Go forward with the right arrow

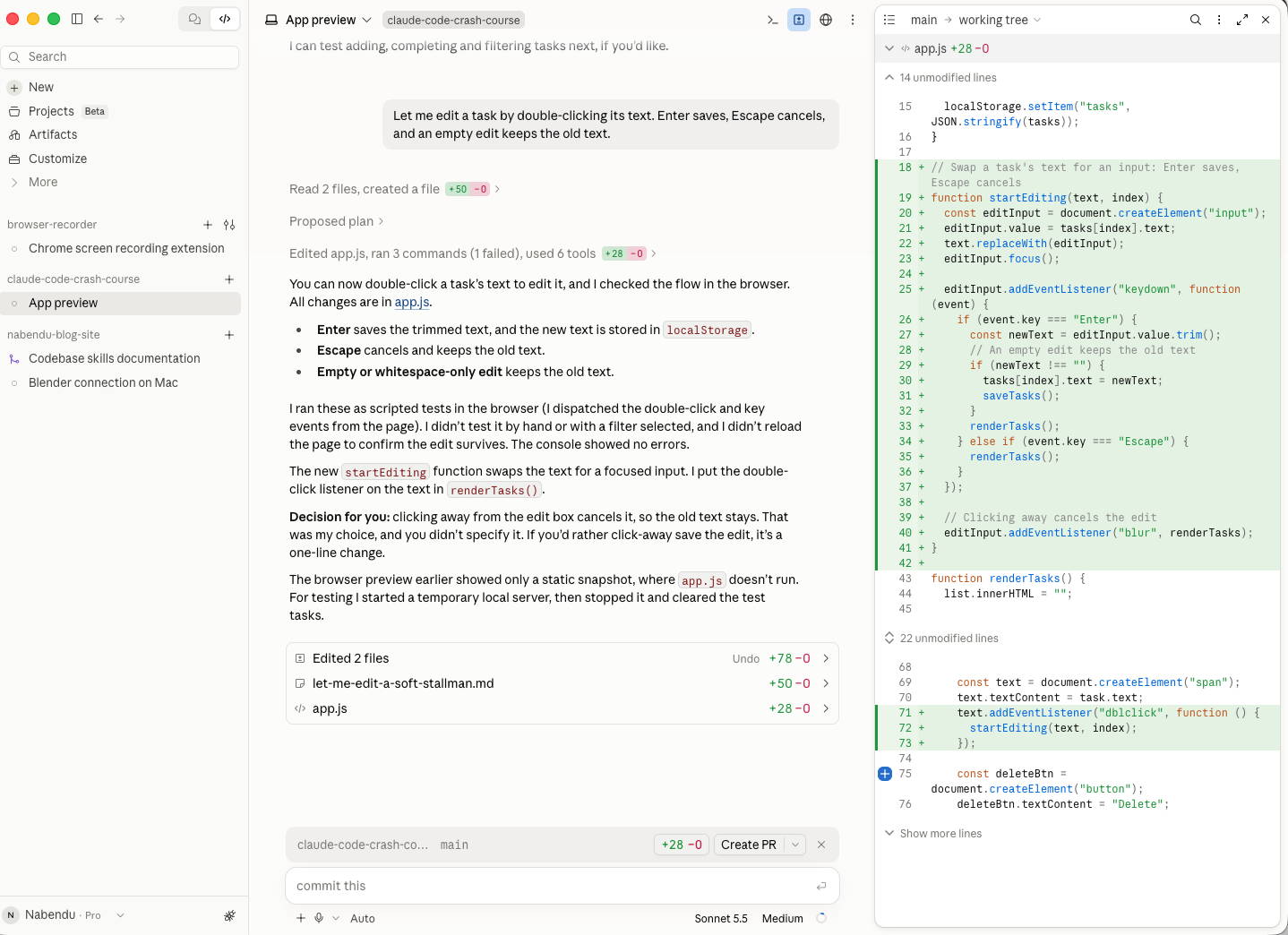pyautogui.click(x=120, y=19)
